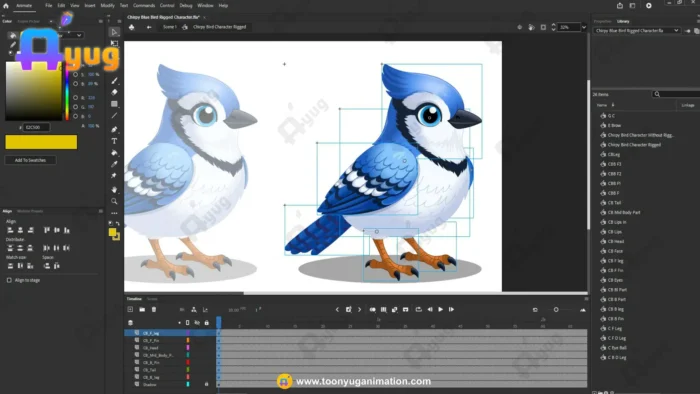Open the Timeline panel options menu

point(586,299)
